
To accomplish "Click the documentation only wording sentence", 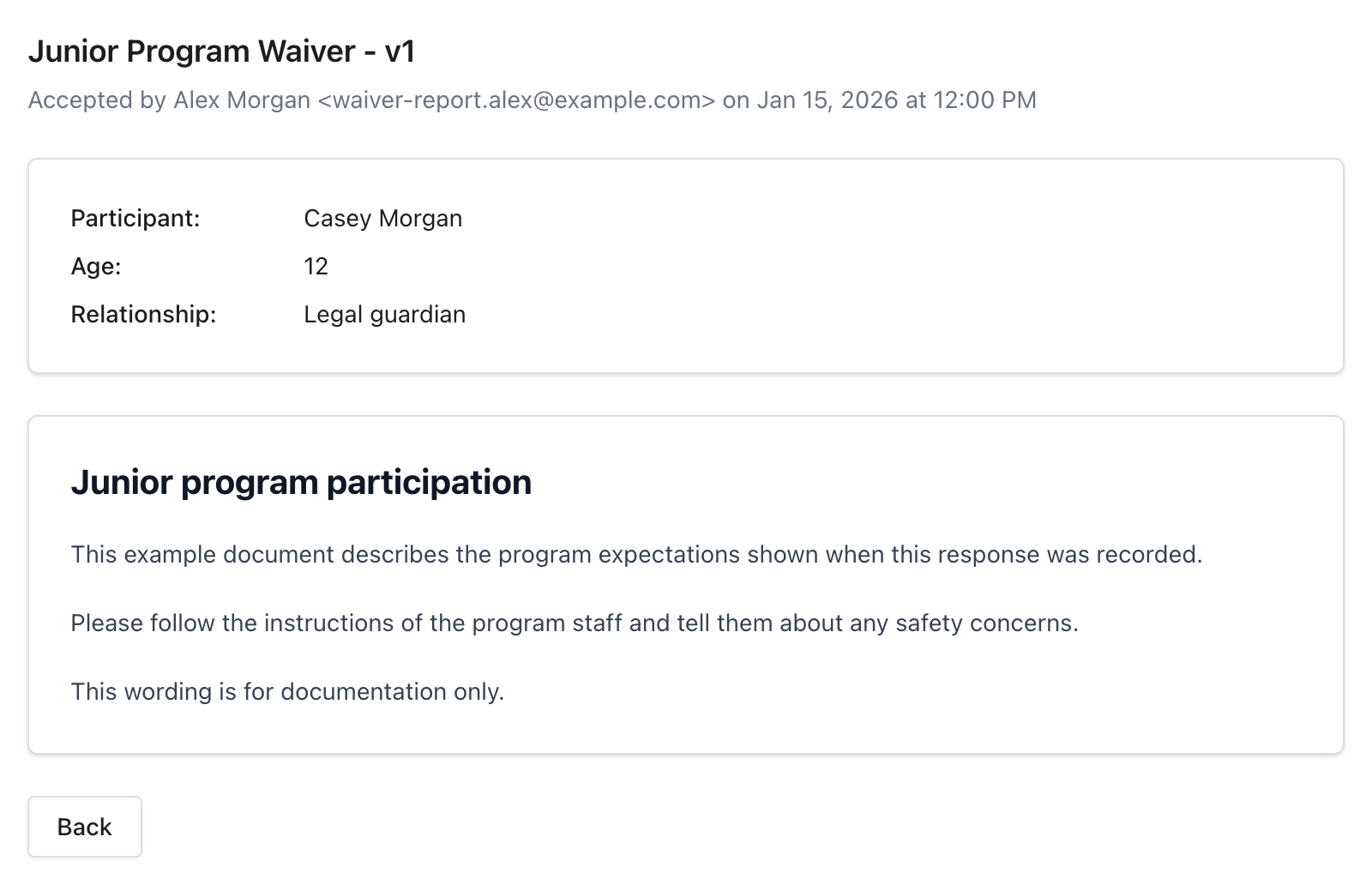I will click(x=288, y=692).
